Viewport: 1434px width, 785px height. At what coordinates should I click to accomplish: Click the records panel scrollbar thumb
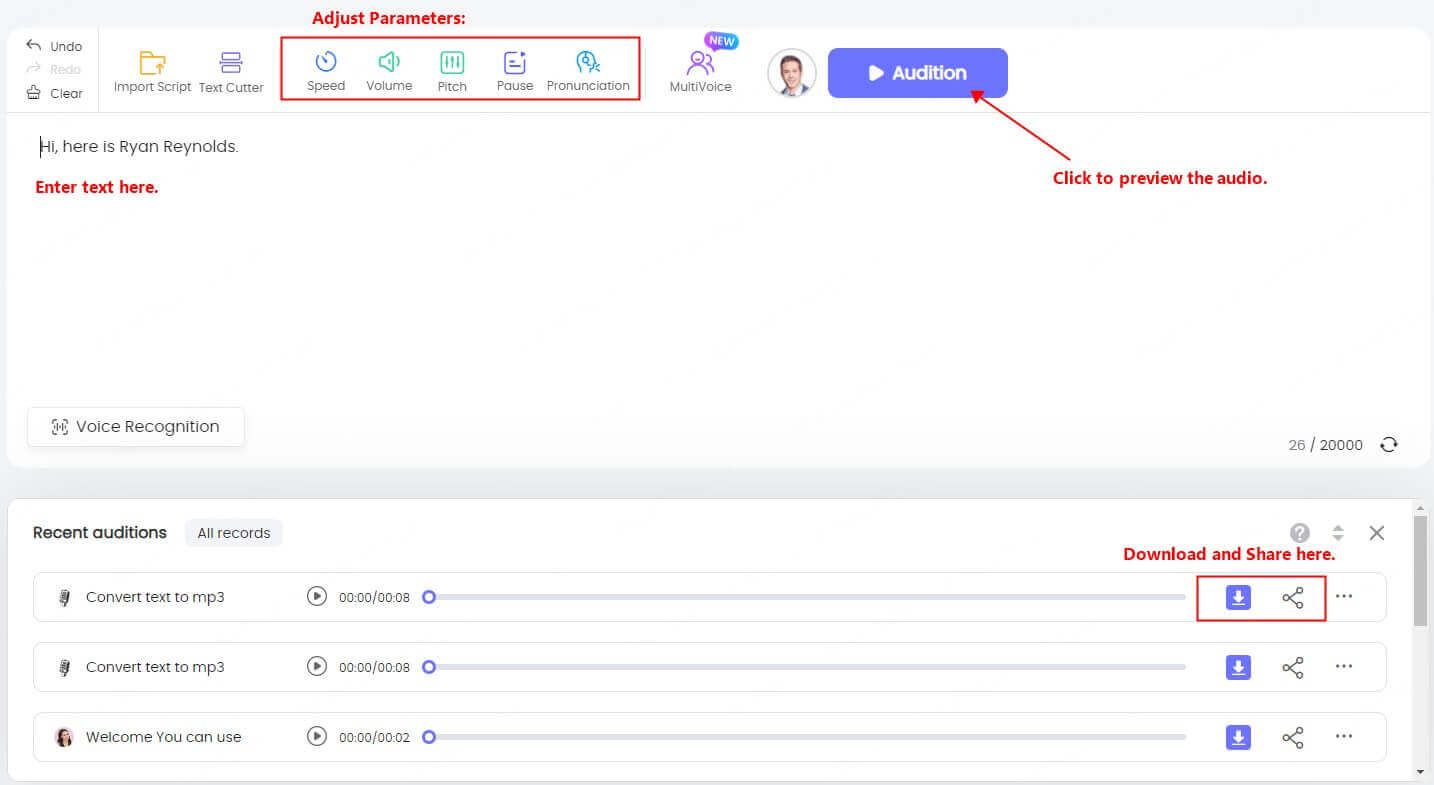click(1420, 572)
